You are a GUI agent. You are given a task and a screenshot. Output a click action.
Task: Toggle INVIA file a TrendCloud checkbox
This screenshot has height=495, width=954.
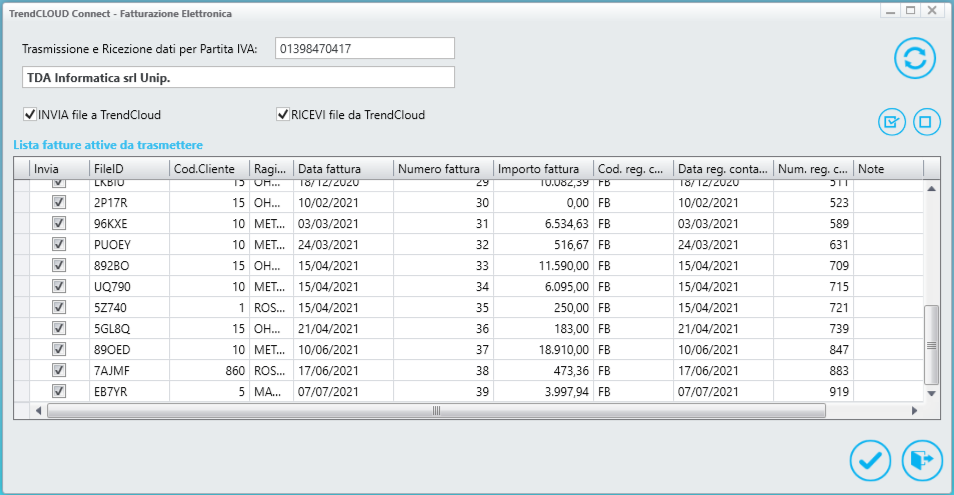(30, 114)
